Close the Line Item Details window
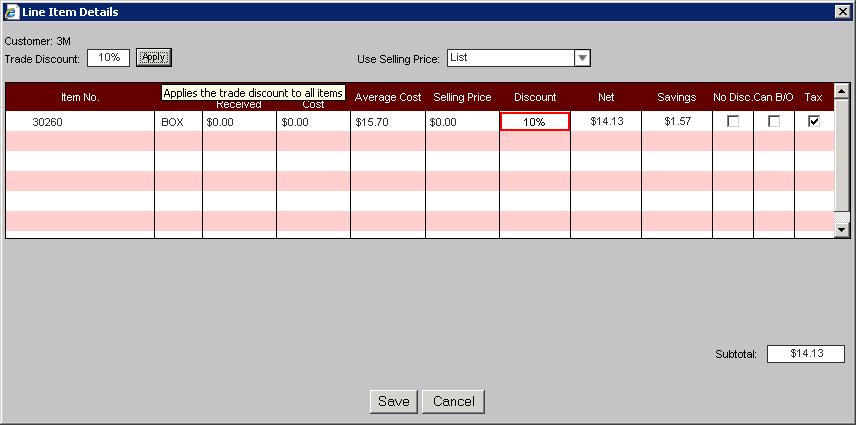The width and height of the screenshot is (856, 425). click(x=842, y=11)
